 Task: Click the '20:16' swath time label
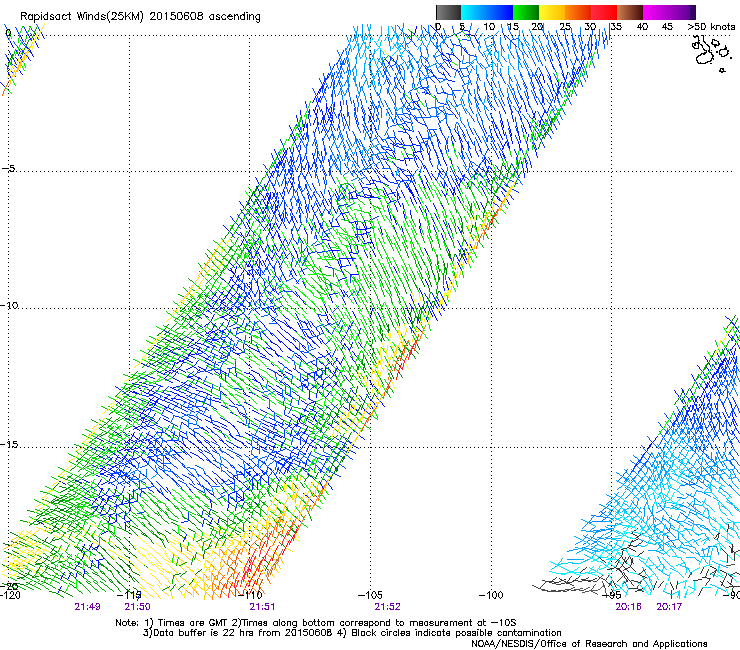[x=628, y=607]
